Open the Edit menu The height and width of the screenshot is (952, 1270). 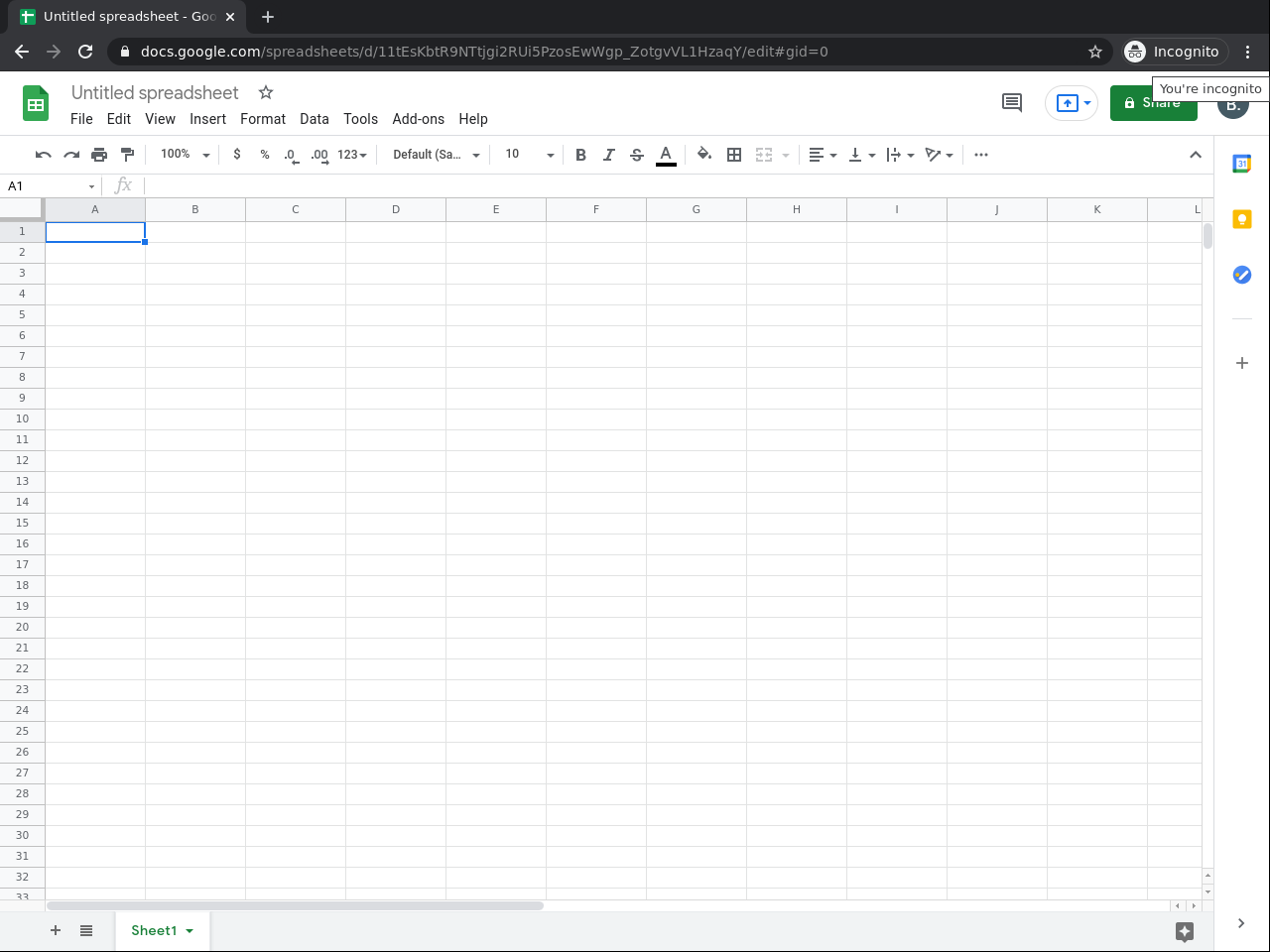pyautogui.click(x=119, y=119)
